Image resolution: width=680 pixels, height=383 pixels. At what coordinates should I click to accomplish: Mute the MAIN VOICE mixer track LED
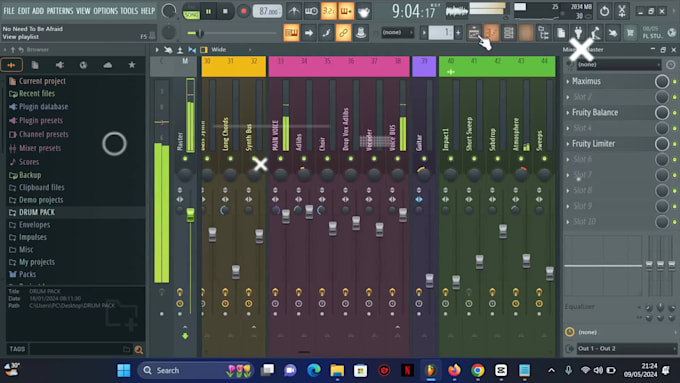click(280, 159)
